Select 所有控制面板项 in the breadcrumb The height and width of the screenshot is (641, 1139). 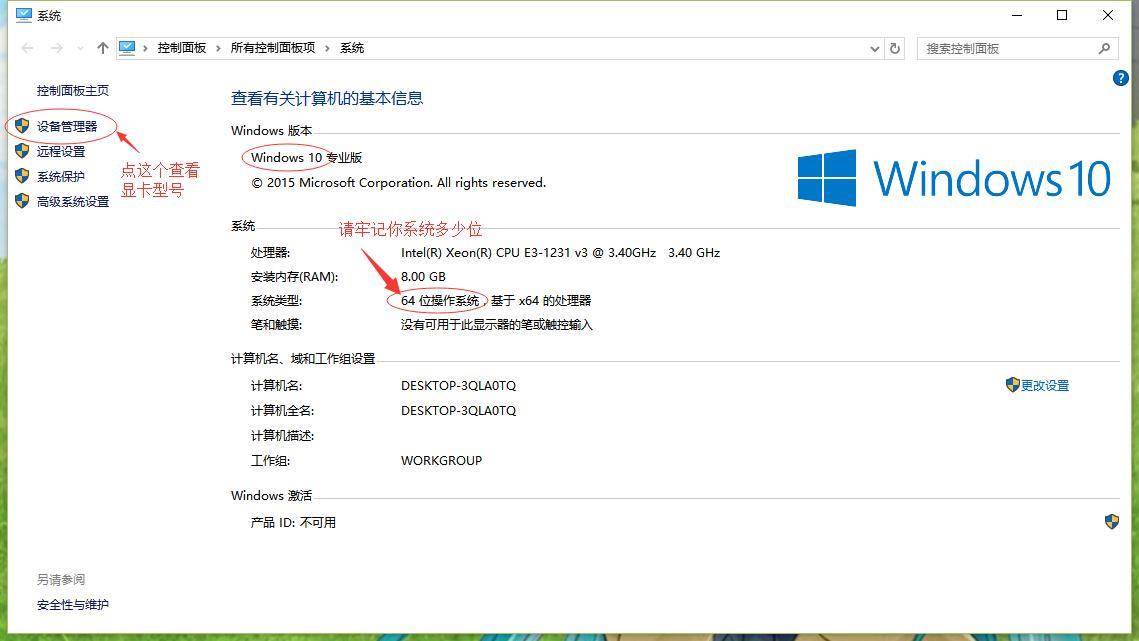click(x=273, y=48)
